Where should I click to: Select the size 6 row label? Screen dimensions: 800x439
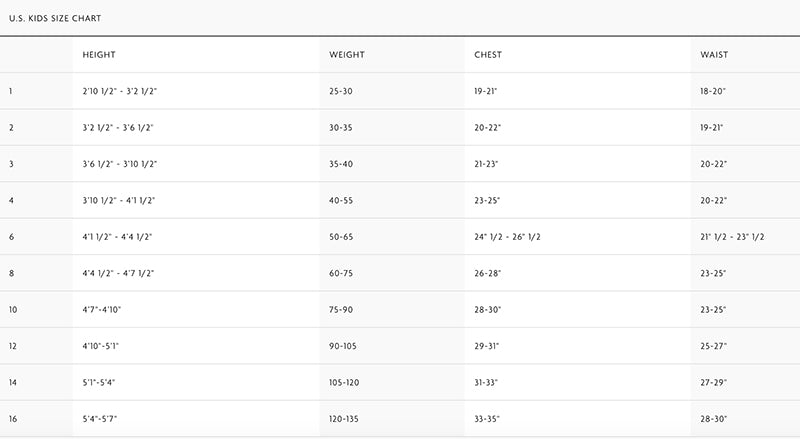coord(11,236)
